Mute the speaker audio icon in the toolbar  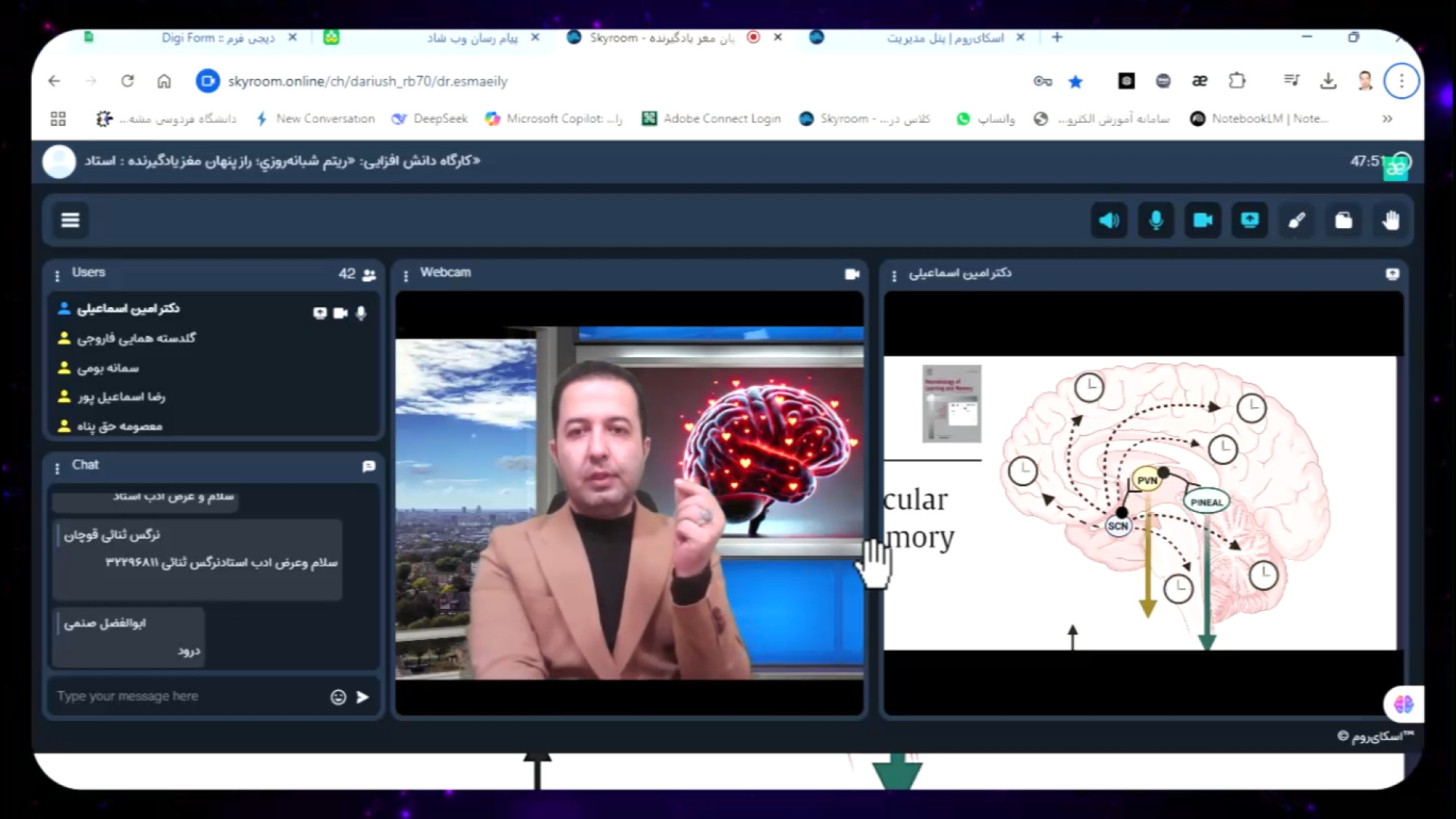(x=1109, y=220)
